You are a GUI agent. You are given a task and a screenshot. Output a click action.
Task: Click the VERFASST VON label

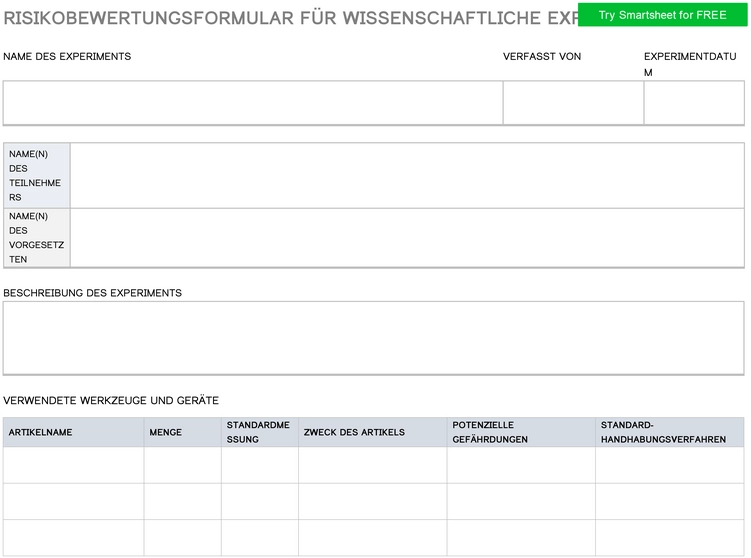pos(542,57)
